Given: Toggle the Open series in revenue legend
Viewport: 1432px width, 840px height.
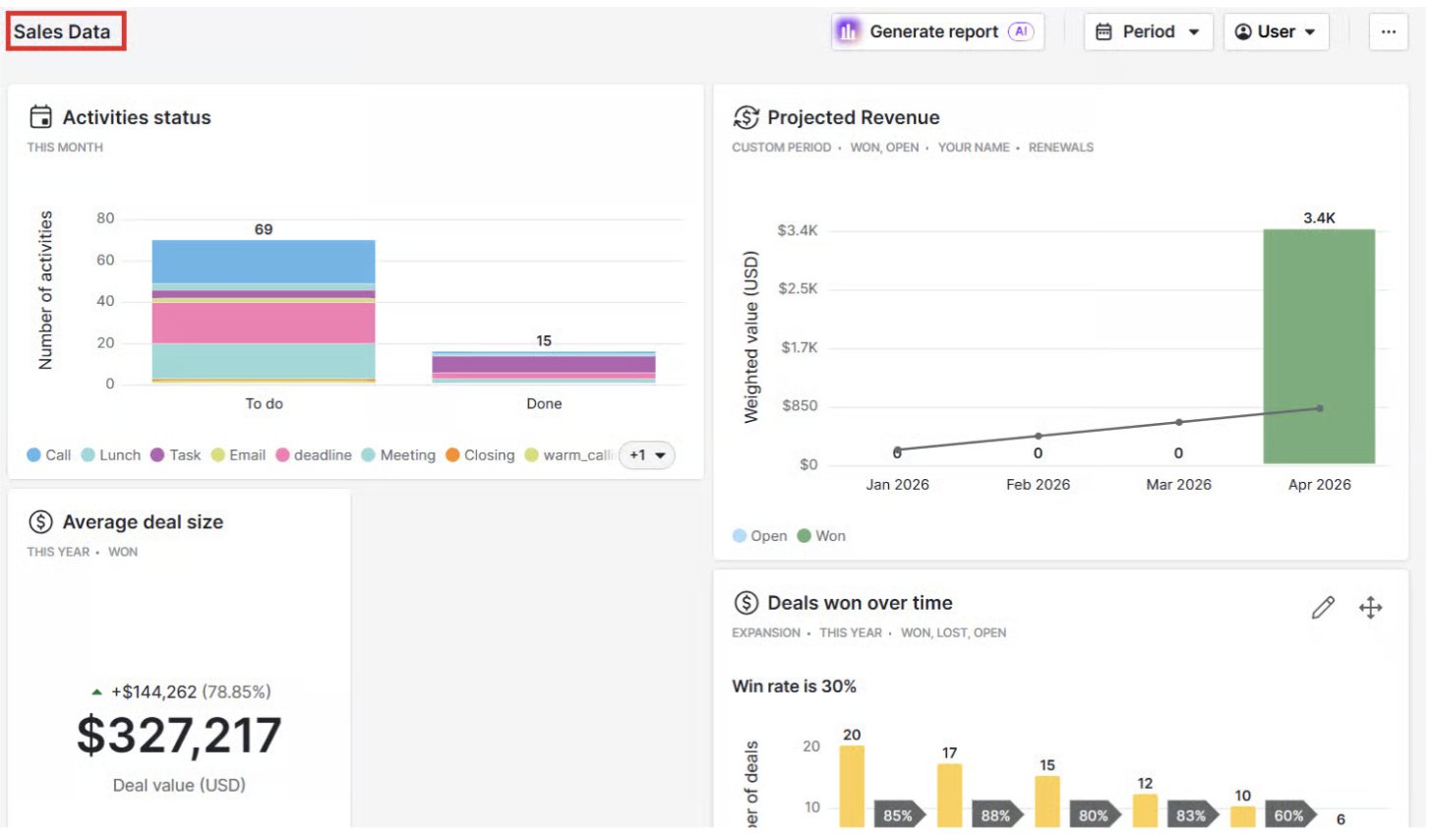Looking at the screenshot, I should pyautogui.click(x=760, y=536).
